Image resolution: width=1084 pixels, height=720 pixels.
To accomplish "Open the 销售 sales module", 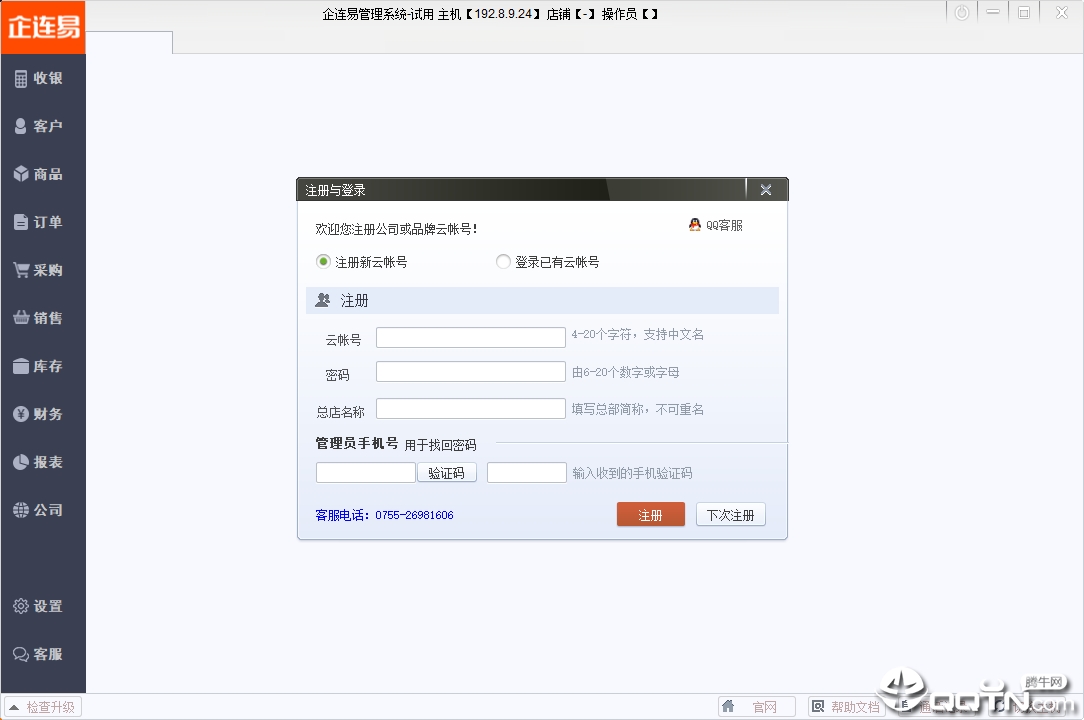I will (x=39, y=317).
